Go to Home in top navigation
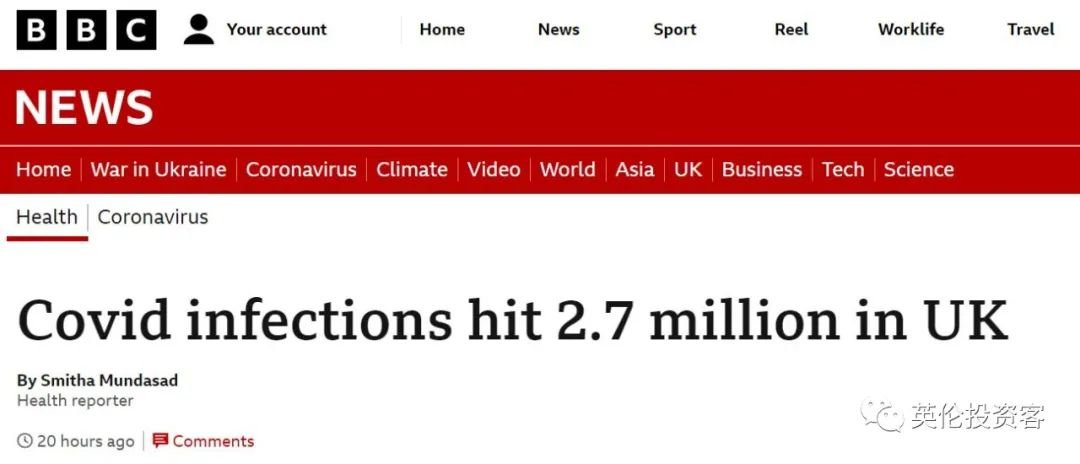Screen dimensions: 1080x464 click(x=442, y=30)
